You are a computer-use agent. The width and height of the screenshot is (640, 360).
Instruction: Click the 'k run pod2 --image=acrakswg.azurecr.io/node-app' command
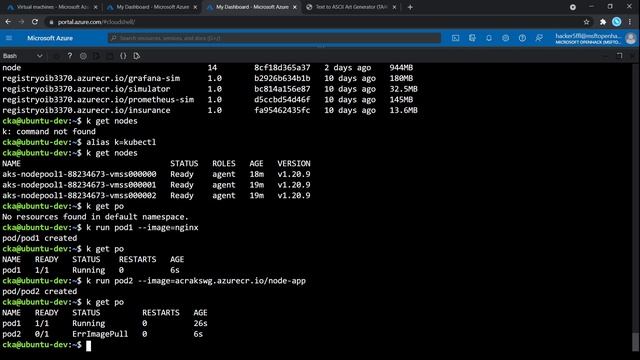196,281
